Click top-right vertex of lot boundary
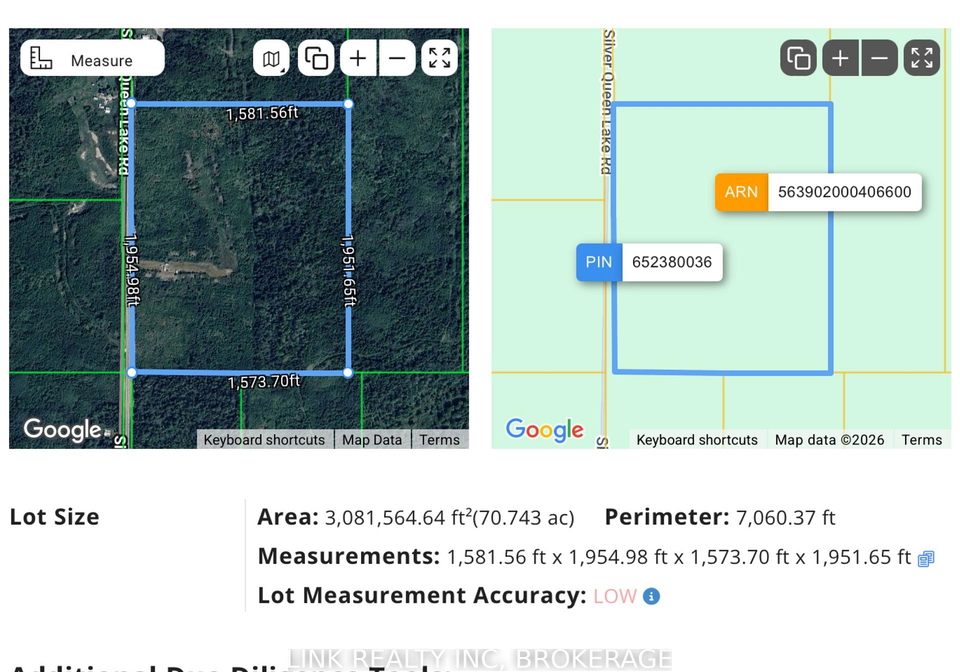 coord(348,104)
